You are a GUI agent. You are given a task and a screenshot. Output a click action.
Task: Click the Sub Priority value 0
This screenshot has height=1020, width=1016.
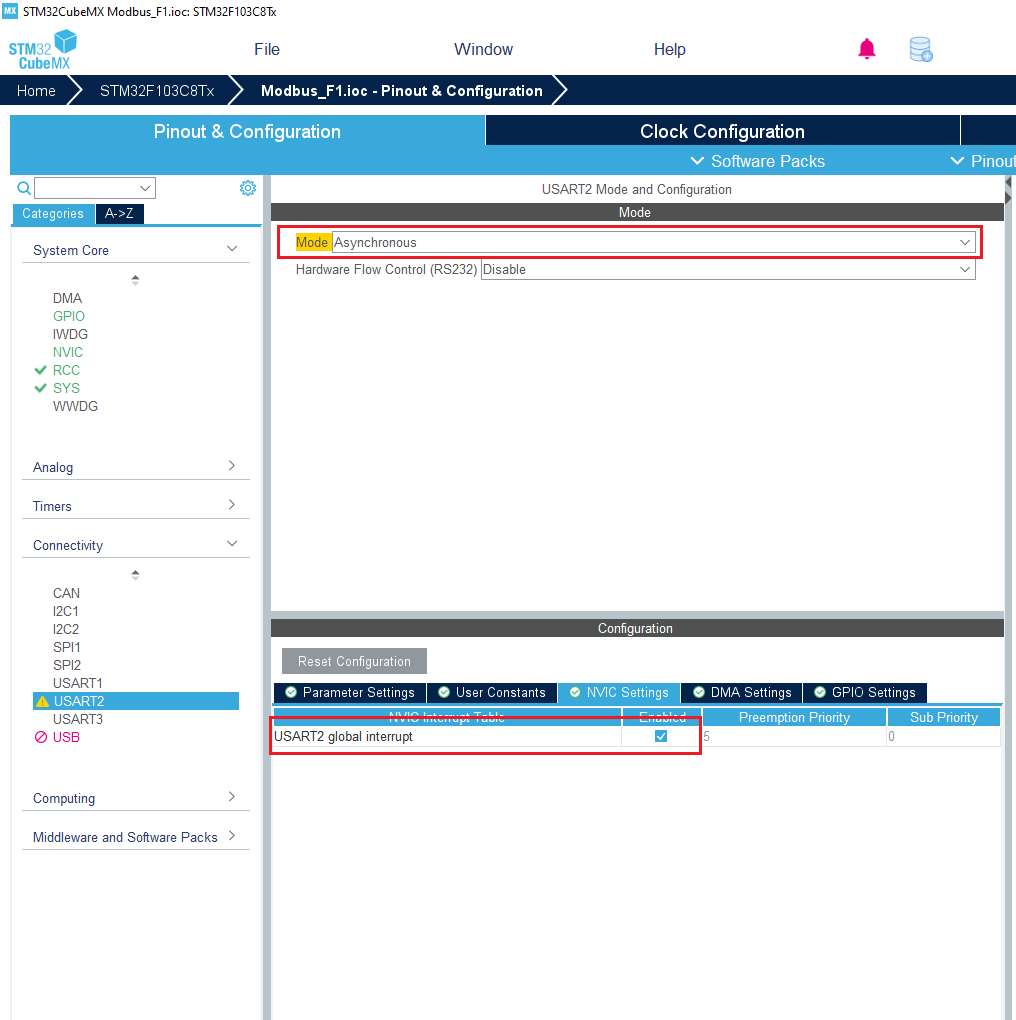(891, 736)
